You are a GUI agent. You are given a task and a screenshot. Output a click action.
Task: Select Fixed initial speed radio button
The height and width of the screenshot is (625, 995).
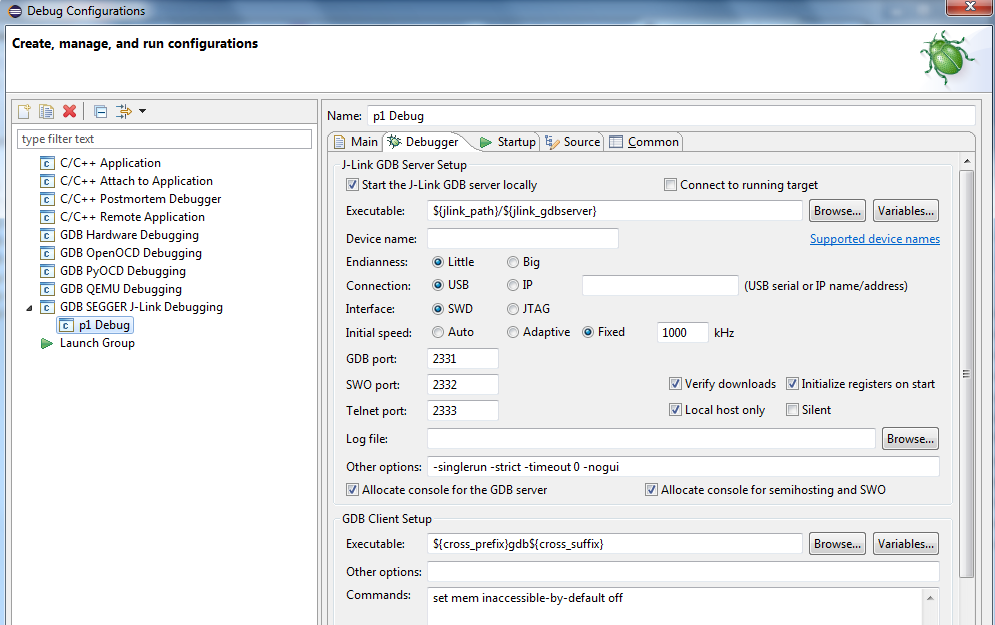point(588,332)
